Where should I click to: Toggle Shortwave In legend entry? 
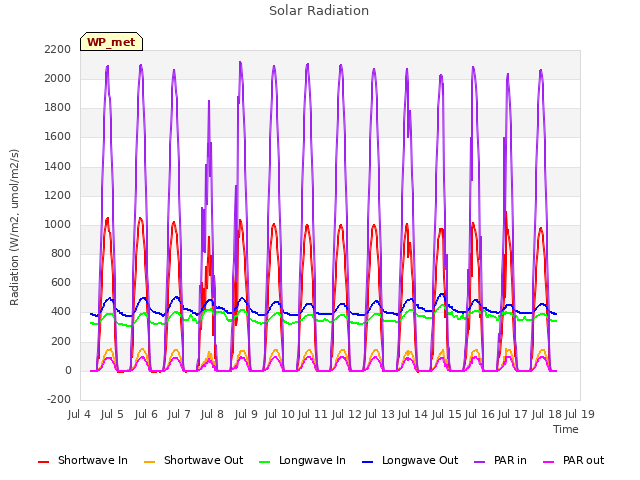[83, 460]
